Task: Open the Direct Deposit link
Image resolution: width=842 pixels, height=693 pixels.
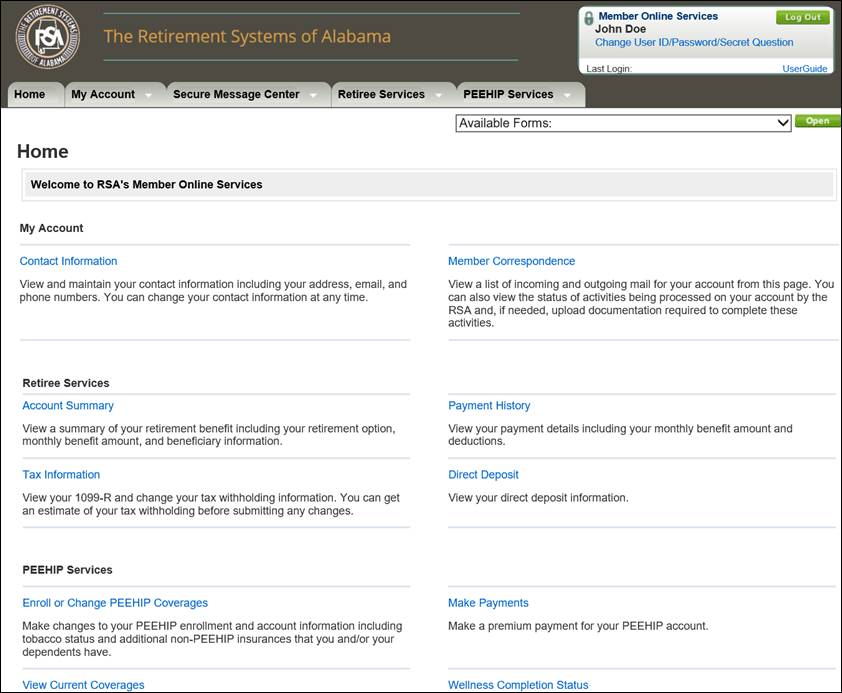Action: pyautogui.click(x=483, y=475)
